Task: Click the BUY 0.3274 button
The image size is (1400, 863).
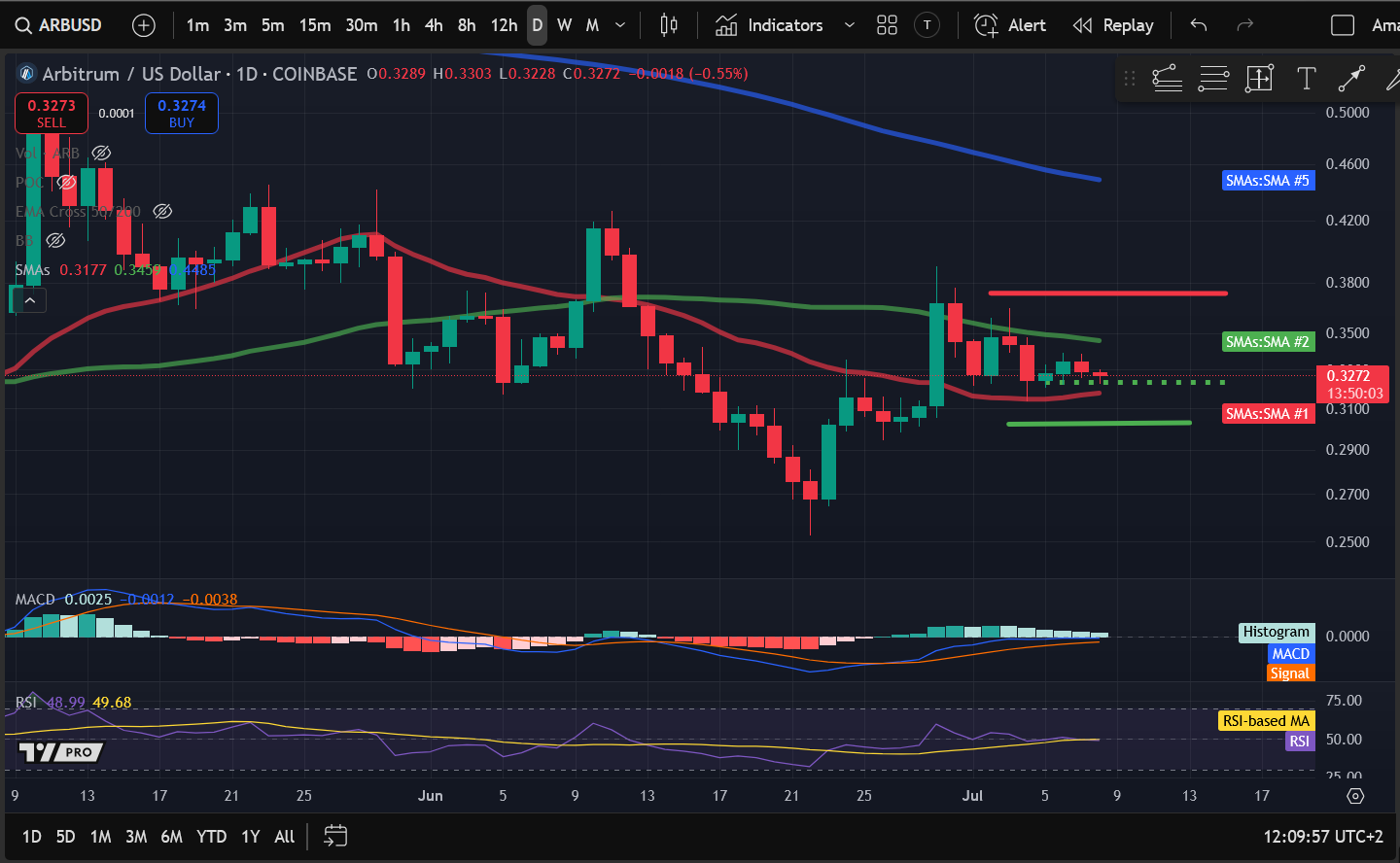Action: click(x=182, y=113)
